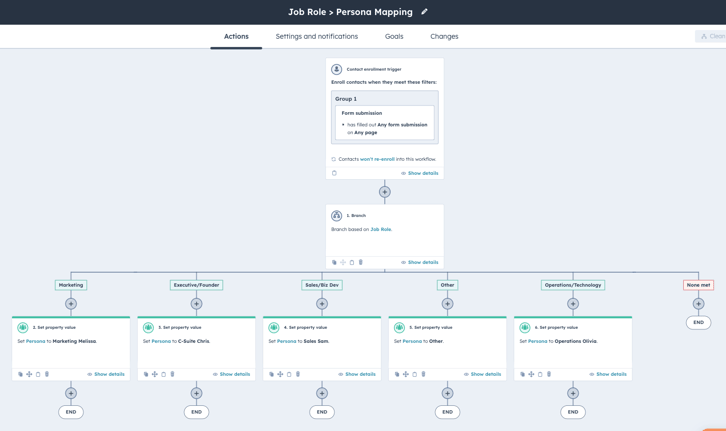Add action below the Sales Sam card
The height and width of the screenshot is (431, 726).
pyautogui.click(x=322, y=393)
